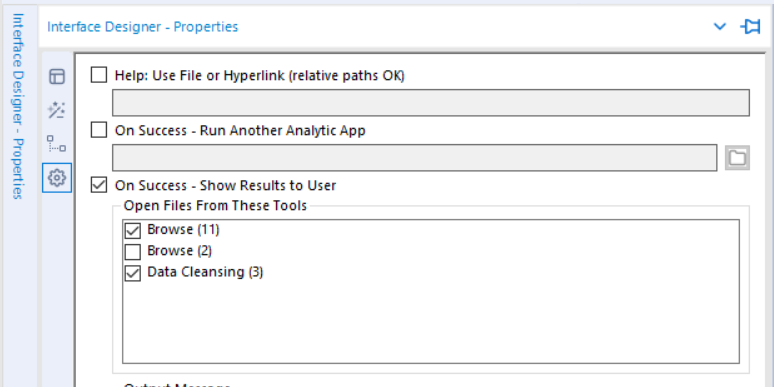Click the Open Files From These Tools label

click(x=215, y=205)
